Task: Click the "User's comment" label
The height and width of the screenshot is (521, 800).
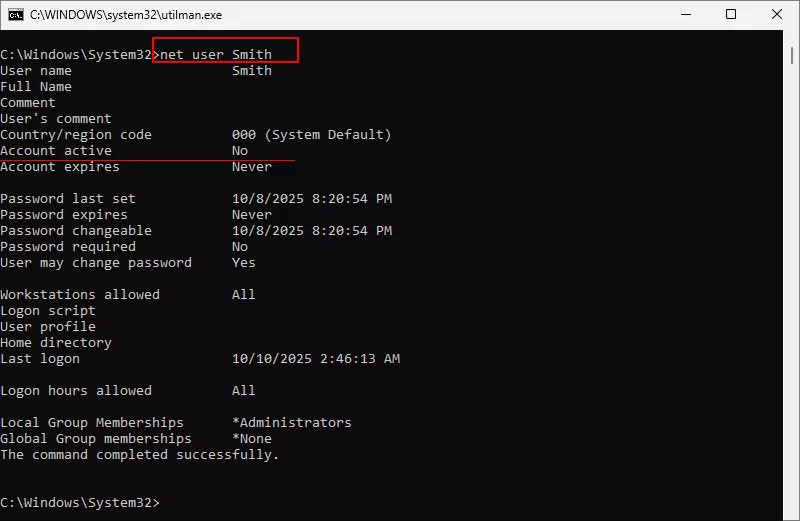Action: [56, 118]
